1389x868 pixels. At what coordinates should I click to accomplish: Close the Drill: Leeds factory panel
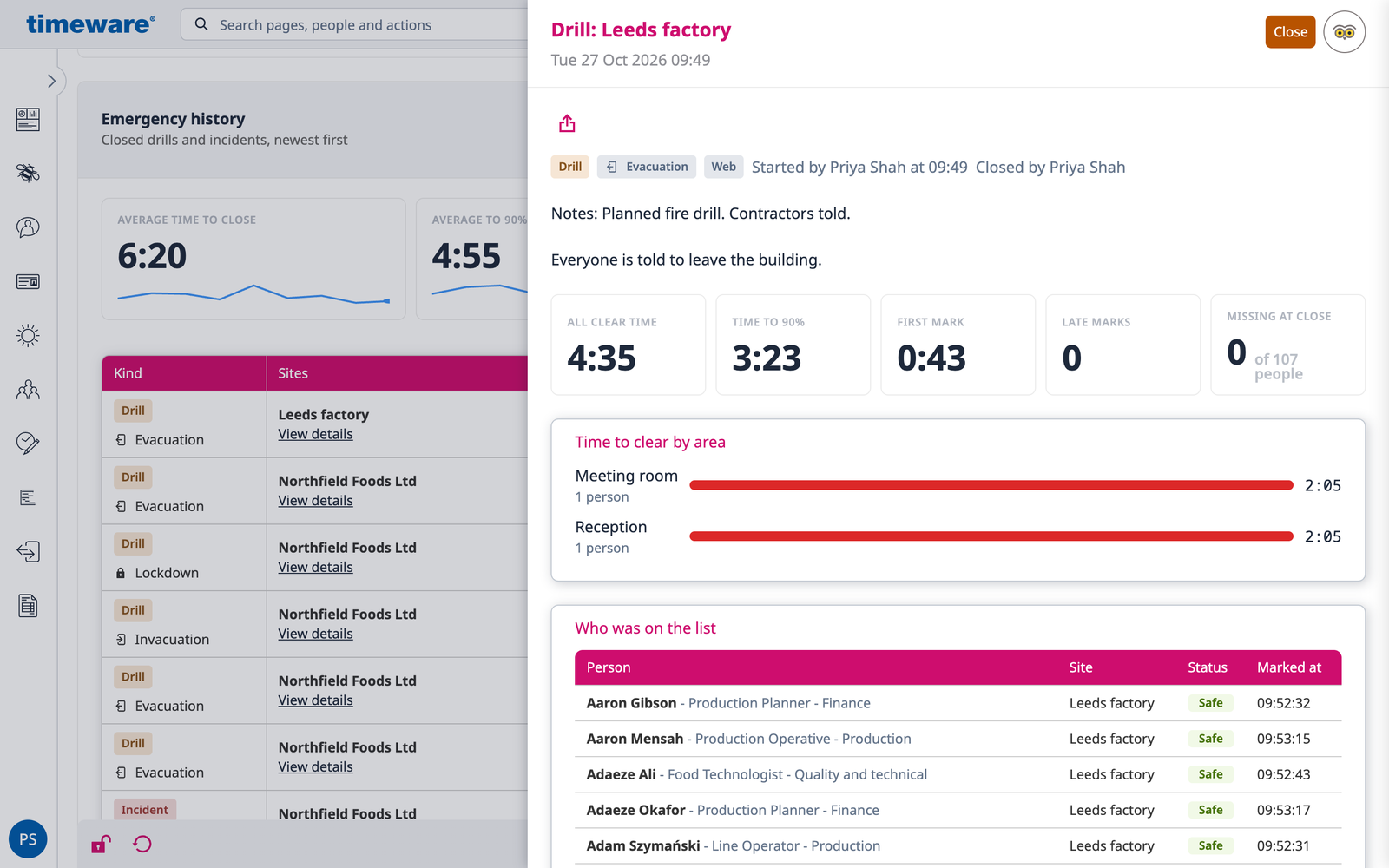click(x=1290, y=32)
